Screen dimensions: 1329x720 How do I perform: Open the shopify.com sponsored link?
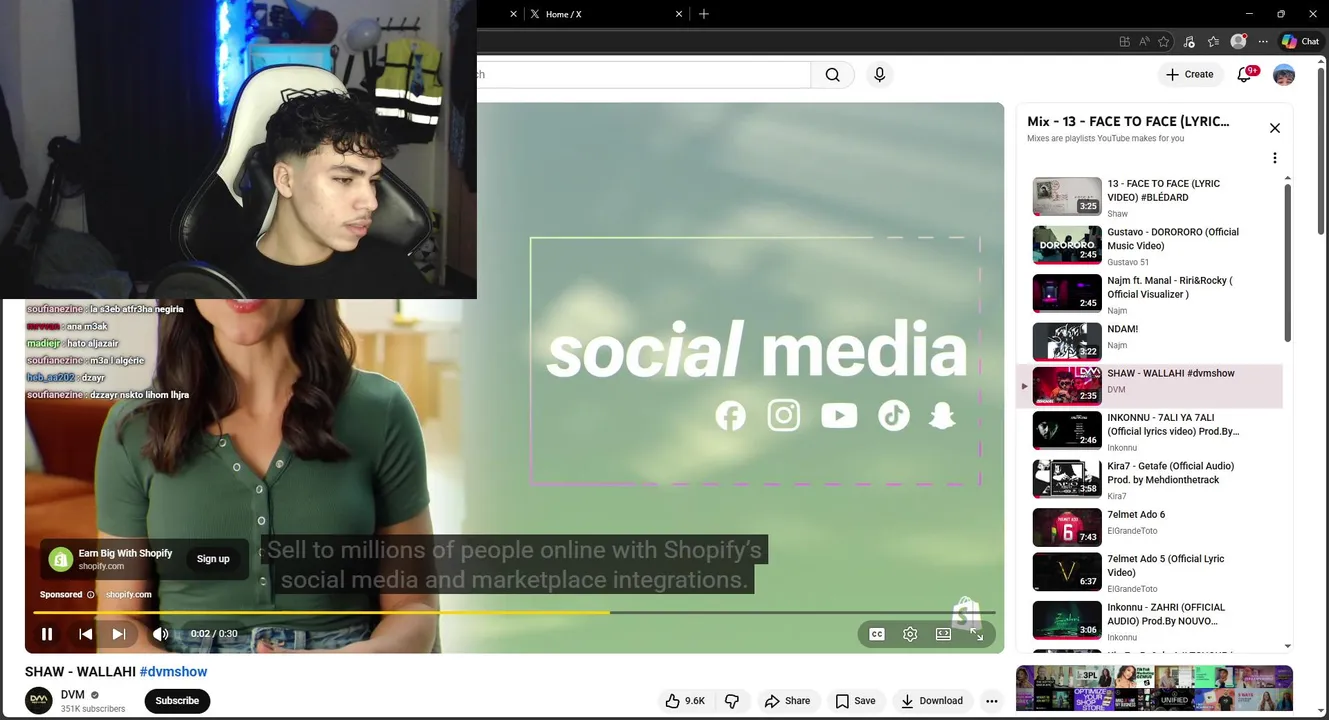click(129, 594)
